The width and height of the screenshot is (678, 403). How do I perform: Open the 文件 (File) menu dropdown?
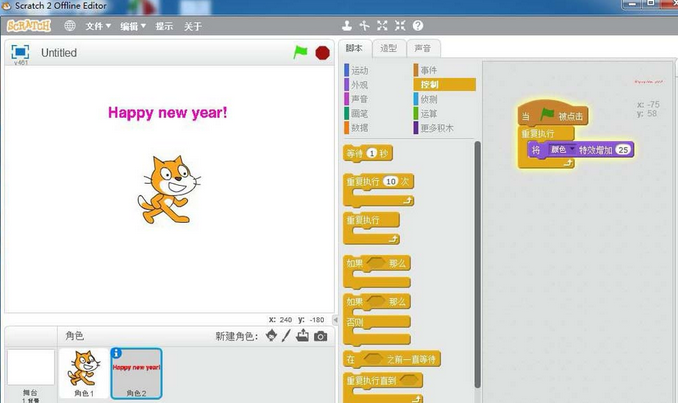(x=97, y=25)
